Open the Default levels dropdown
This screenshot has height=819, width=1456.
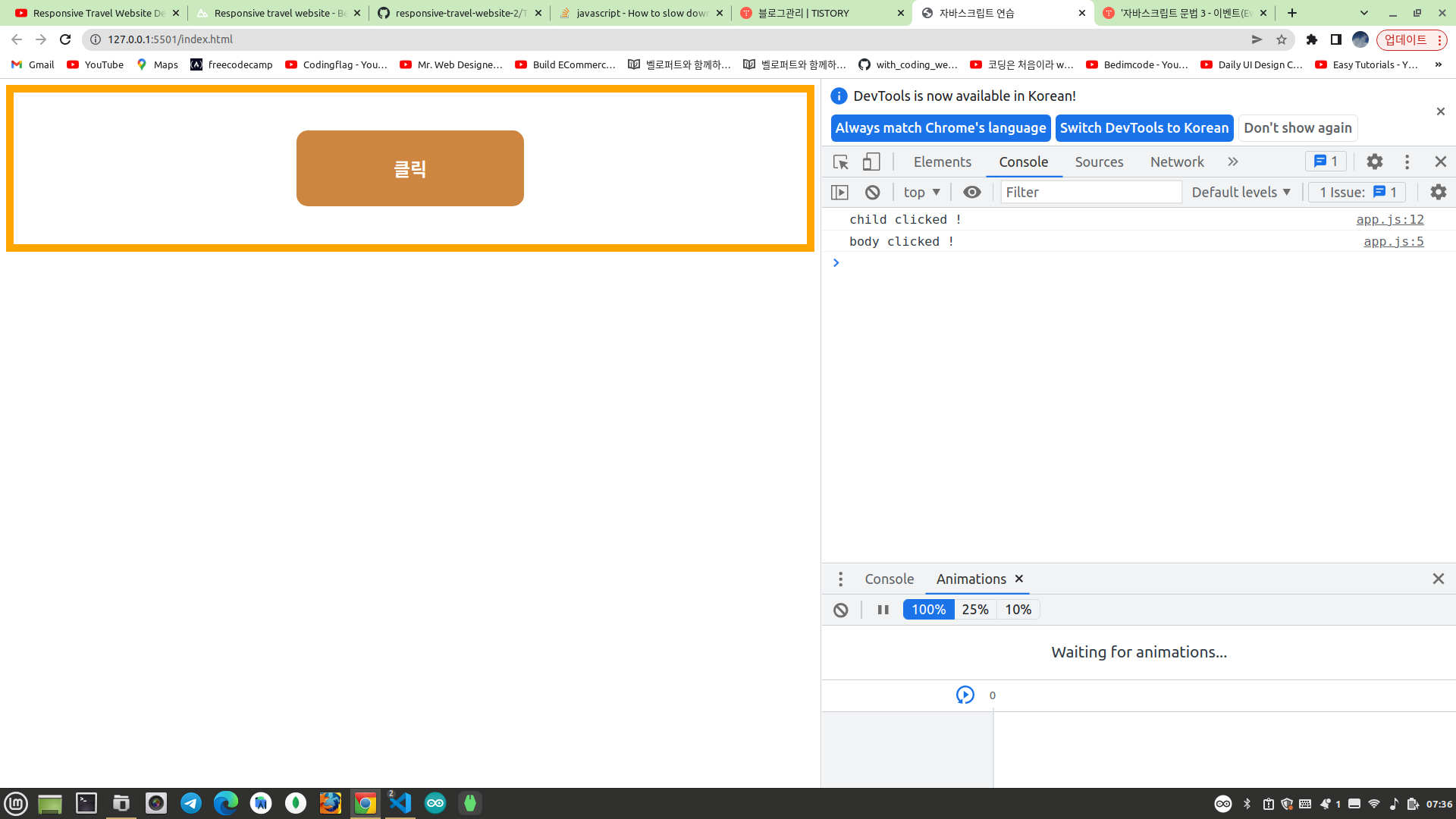pos(1241,193)
